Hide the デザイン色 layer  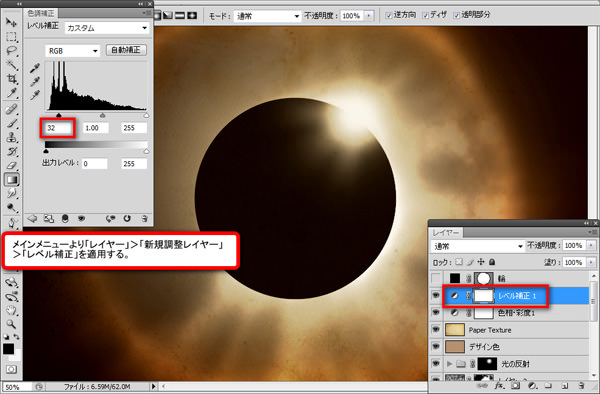[x=436, y=347]
